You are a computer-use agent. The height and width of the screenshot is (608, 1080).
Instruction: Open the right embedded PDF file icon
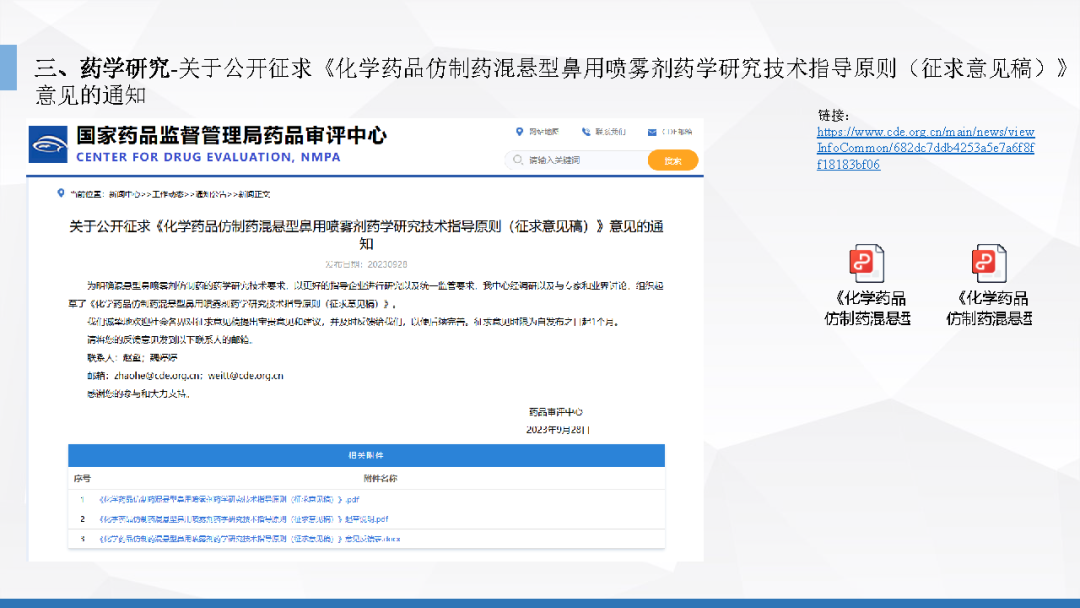click(988, 264)
